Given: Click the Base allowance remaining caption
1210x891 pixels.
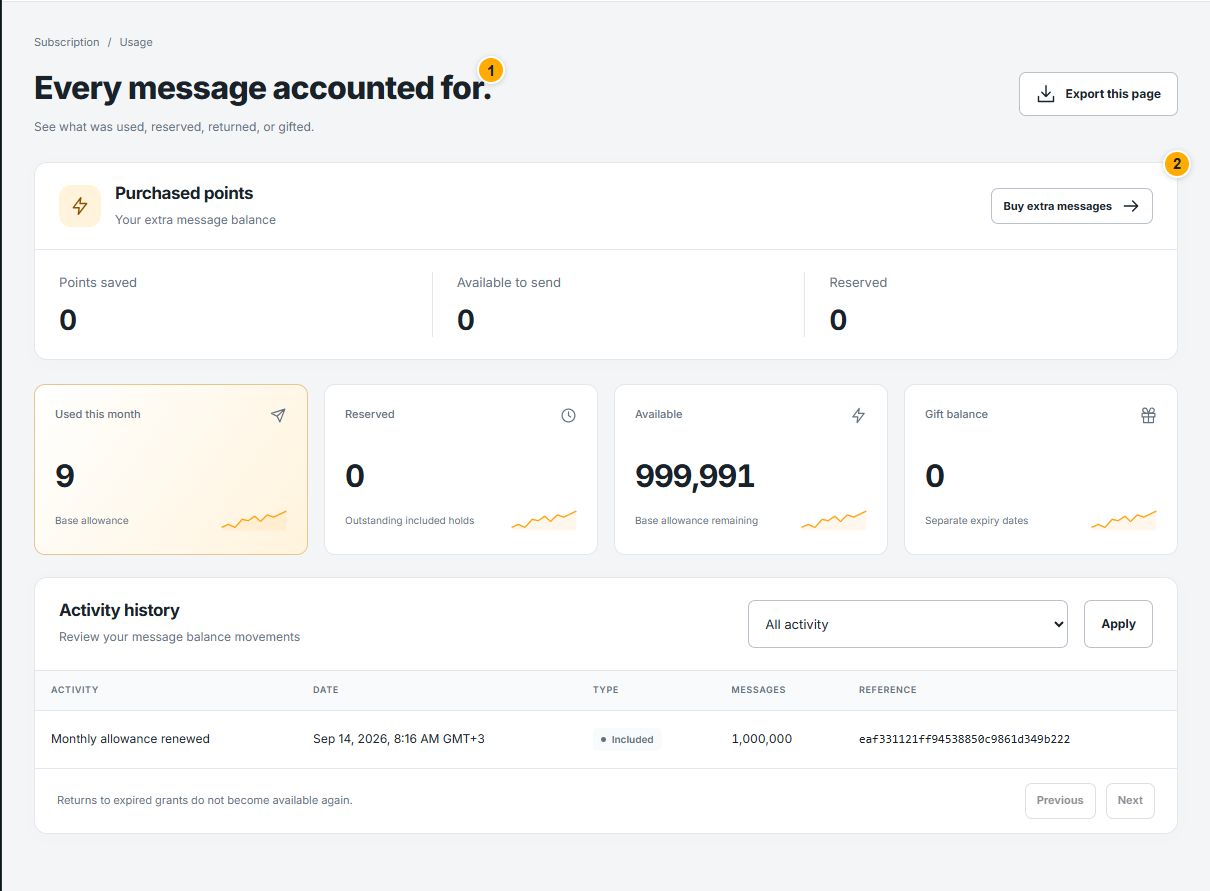Looking at the screenshot, I should click(x=696, y=520).
